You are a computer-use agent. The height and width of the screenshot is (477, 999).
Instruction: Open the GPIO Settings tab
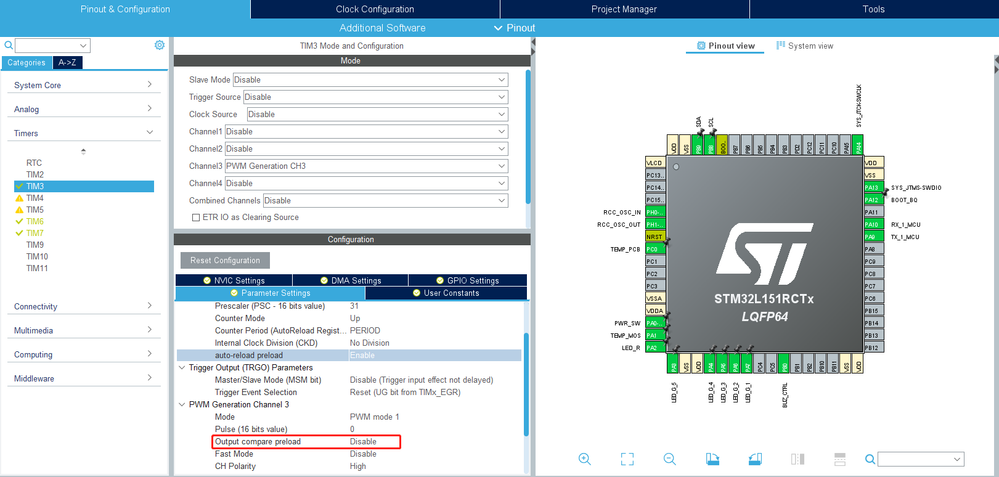pyautogui.click(x=468, y=280)
